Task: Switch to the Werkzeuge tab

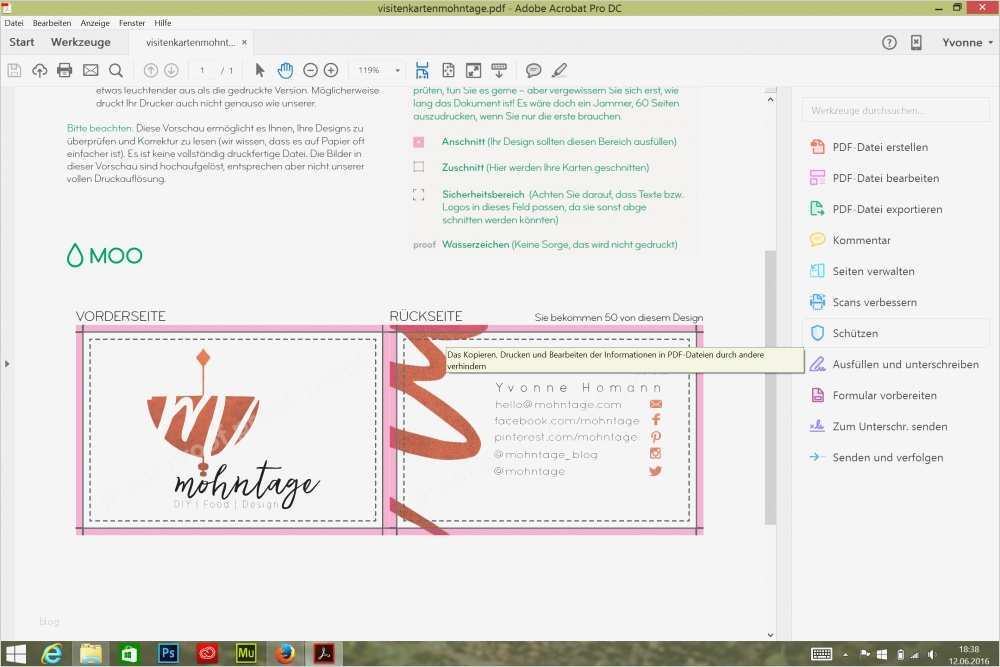Action: [x=80, y=42]
